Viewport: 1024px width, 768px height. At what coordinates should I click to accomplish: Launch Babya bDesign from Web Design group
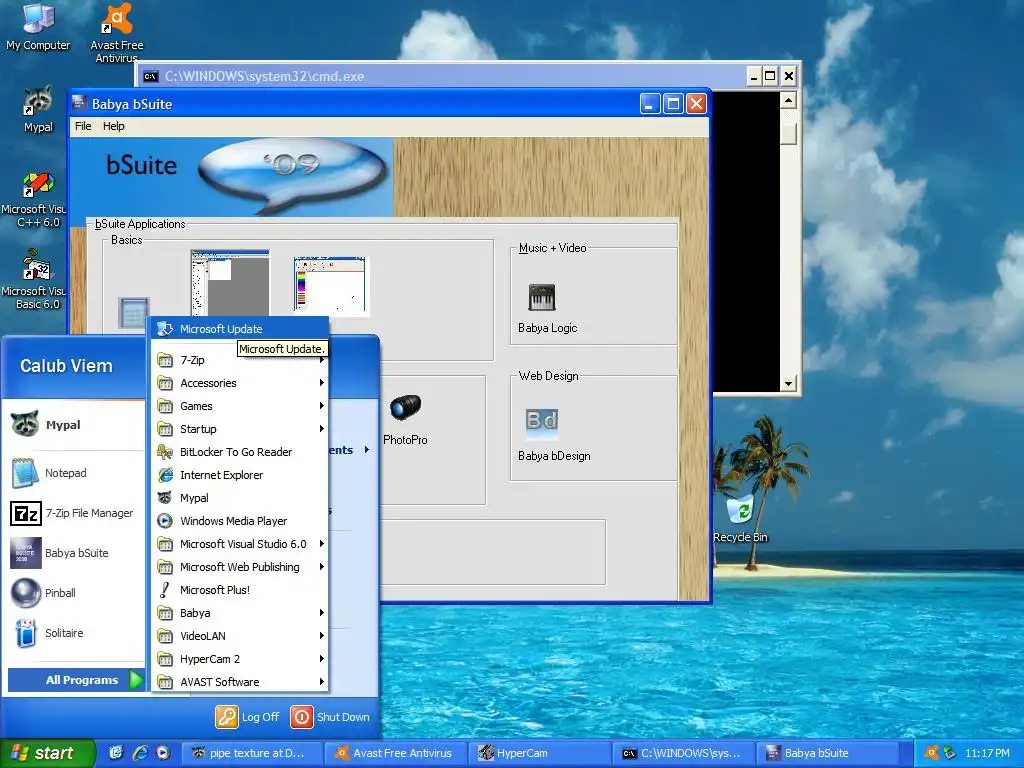coord(542,423)
